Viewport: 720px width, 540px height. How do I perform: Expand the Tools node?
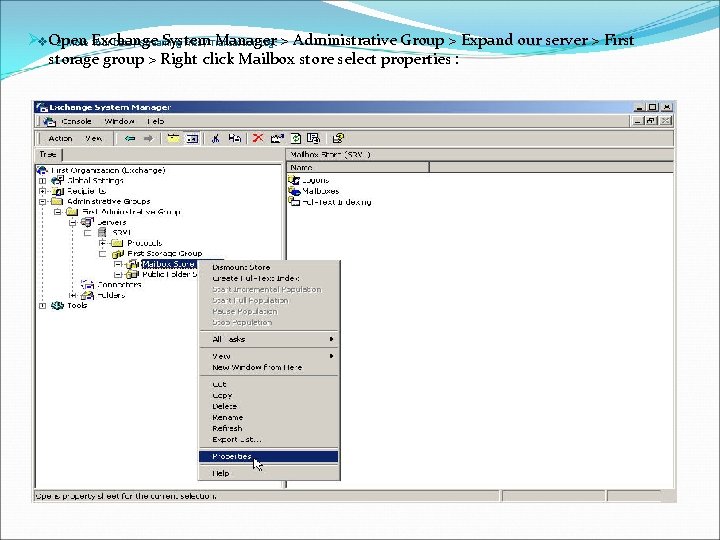(43, 306)
